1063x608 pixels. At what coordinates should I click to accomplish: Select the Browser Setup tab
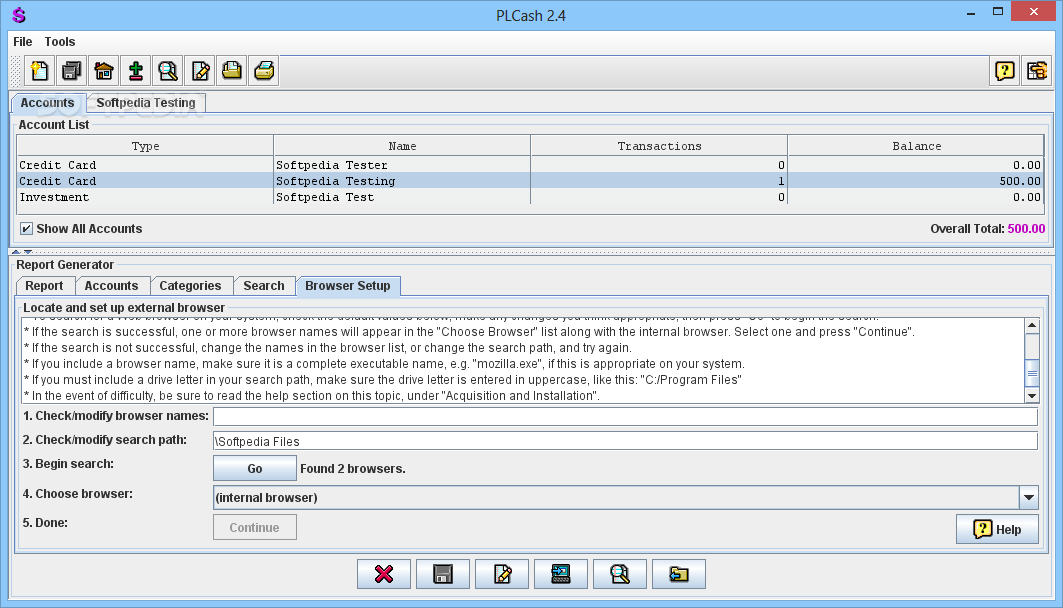(348, 286)
